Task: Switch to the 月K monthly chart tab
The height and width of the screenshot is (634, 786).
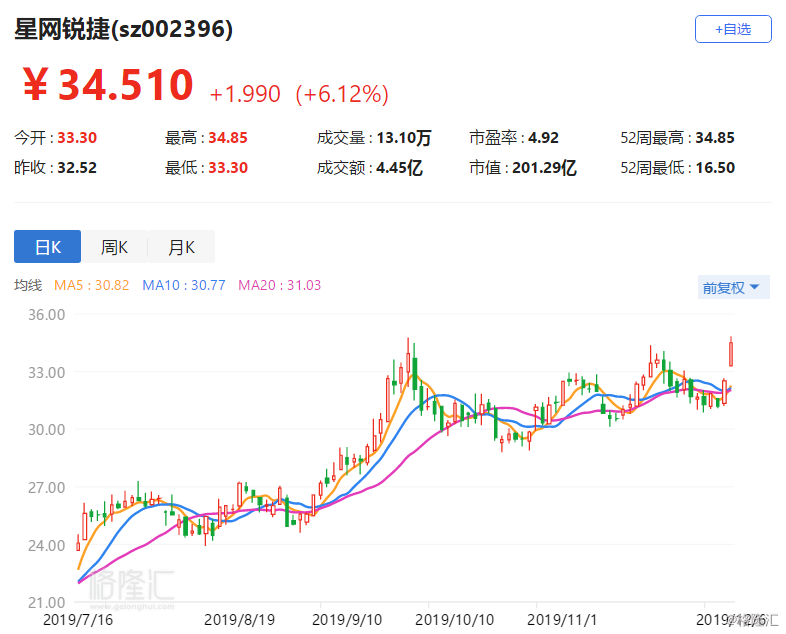Action: [181, 247]
